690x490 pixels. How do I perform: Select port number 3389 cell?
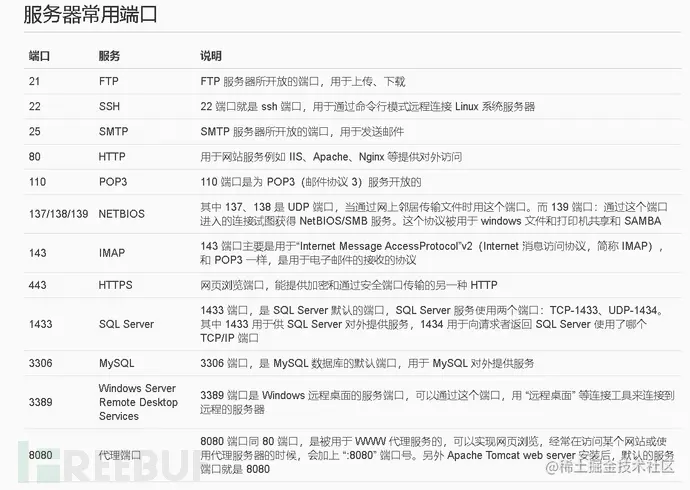[x=40, y=402]
